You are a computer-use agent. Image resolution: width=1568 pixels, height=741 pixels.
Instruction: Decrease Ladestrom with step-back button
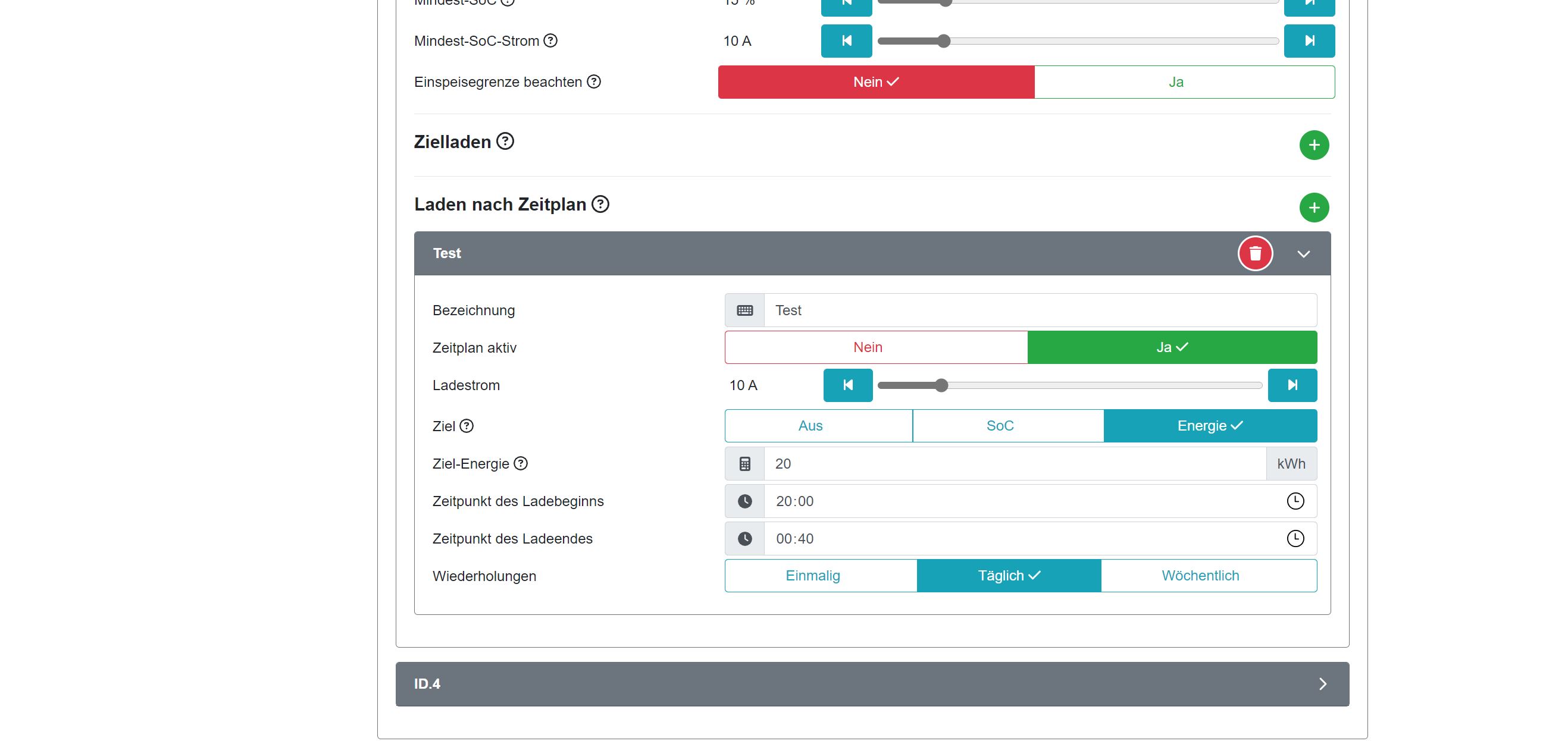[847, 385]
